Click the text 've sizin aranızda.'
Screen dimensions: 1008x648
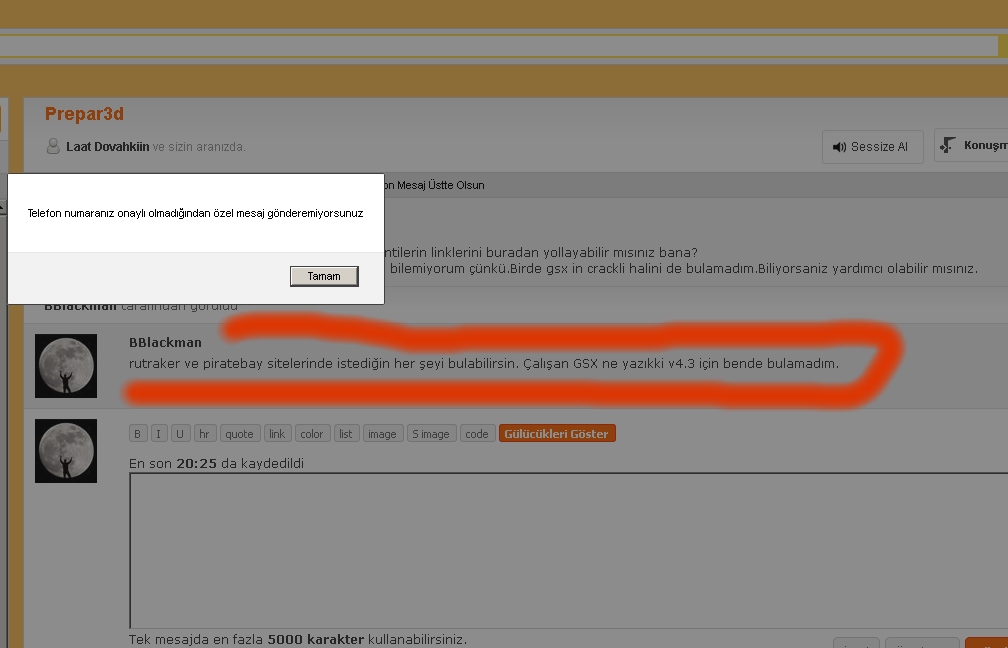(199, 147)
